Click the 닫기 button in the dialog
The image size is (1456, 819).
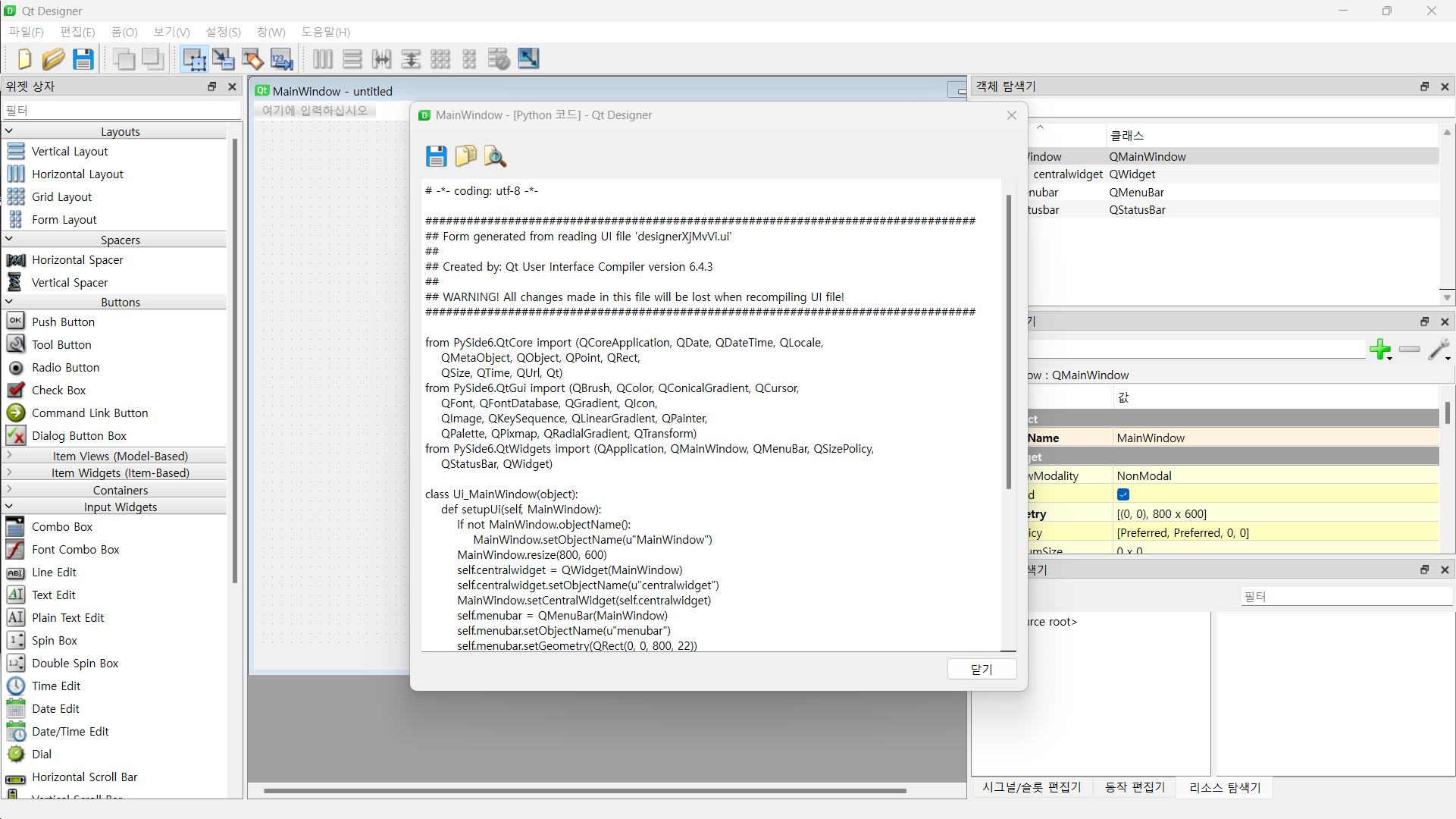982,669
